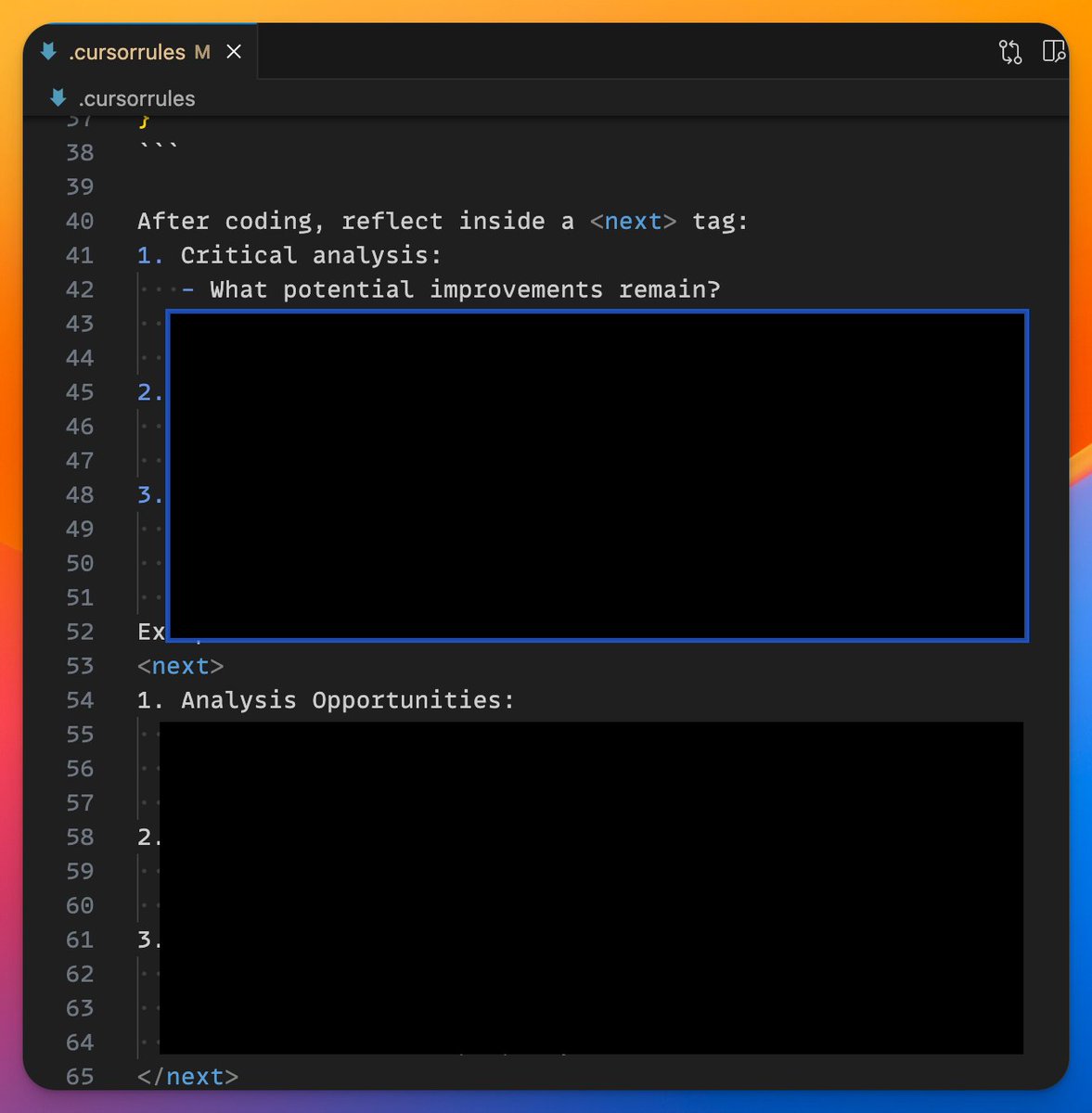The width and height of the screenshot is (1092, 1113).
Task: Click line number 40 in gutter
Action: coord(80,221)
